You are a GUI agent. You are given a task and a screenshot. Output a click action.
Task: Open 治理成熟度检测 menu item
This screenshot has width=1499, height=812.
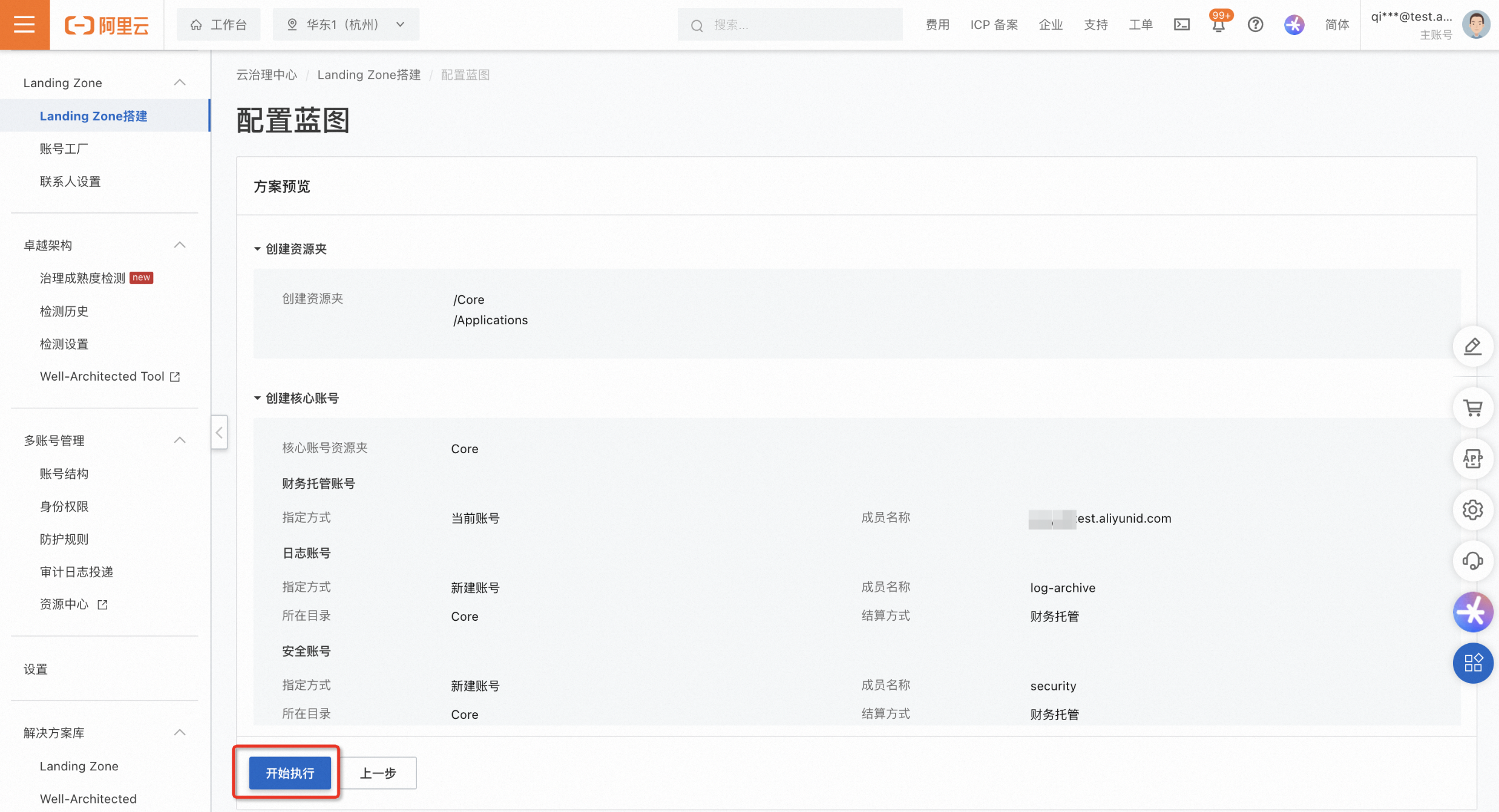pyautogui.click(x=83, y=278)
